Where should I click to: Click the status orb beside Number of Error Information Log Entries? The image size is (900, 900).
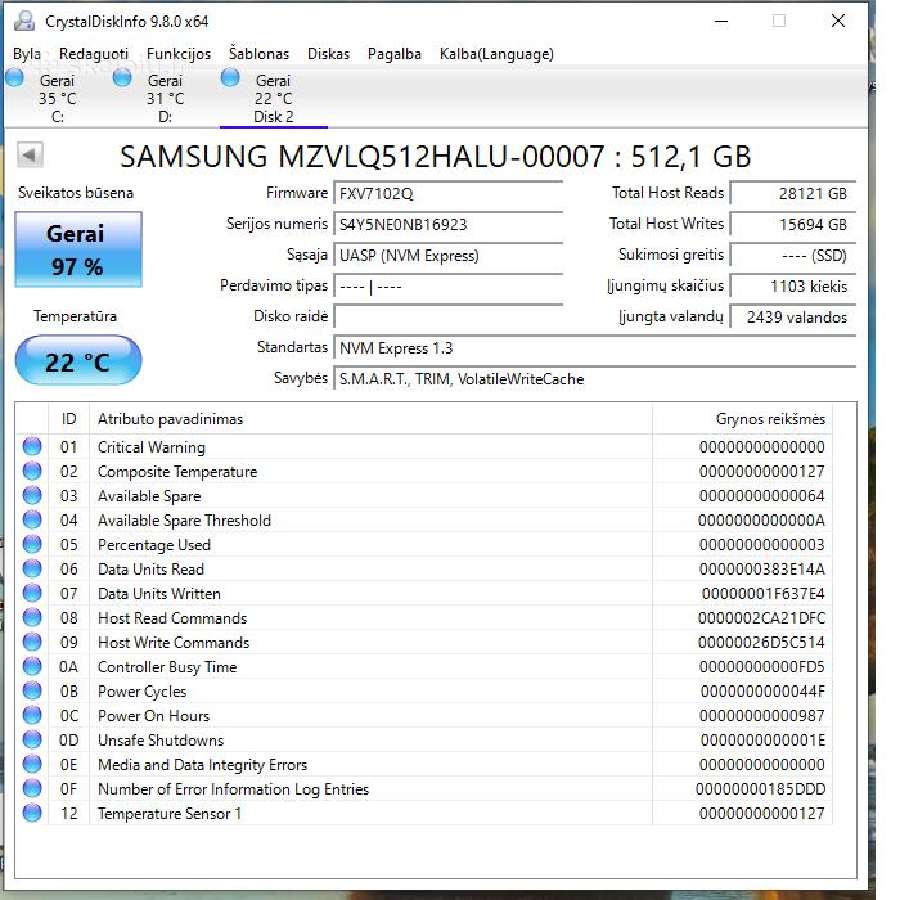(x=32, y=788)
